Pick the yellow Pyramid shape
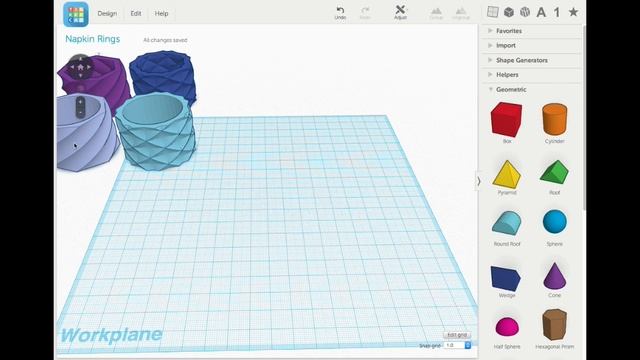 point(507,174)
